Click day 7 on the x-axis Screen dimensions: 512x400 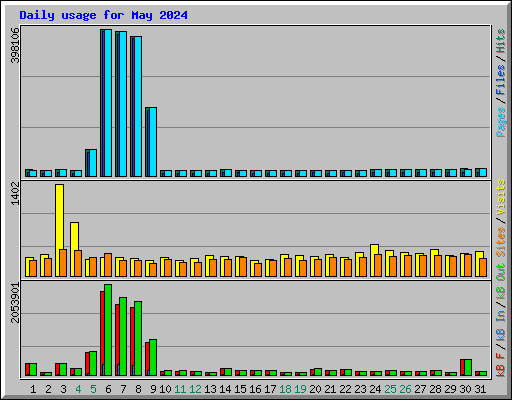pos(123,389)
